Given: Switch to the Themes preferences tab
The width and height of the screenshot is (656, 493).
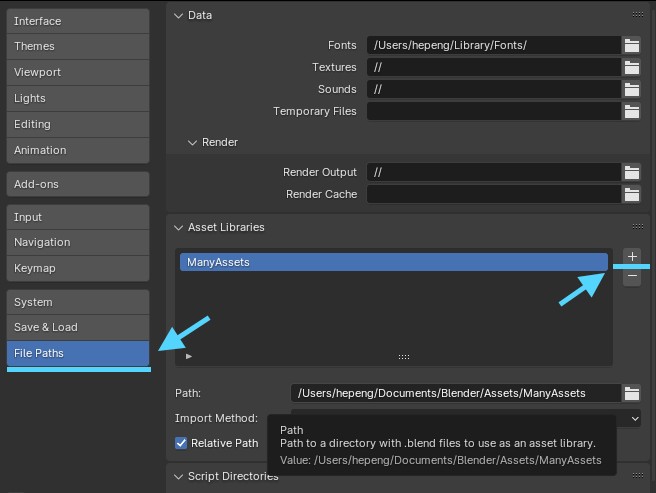Looking at the screenshot, I should 78,46.
